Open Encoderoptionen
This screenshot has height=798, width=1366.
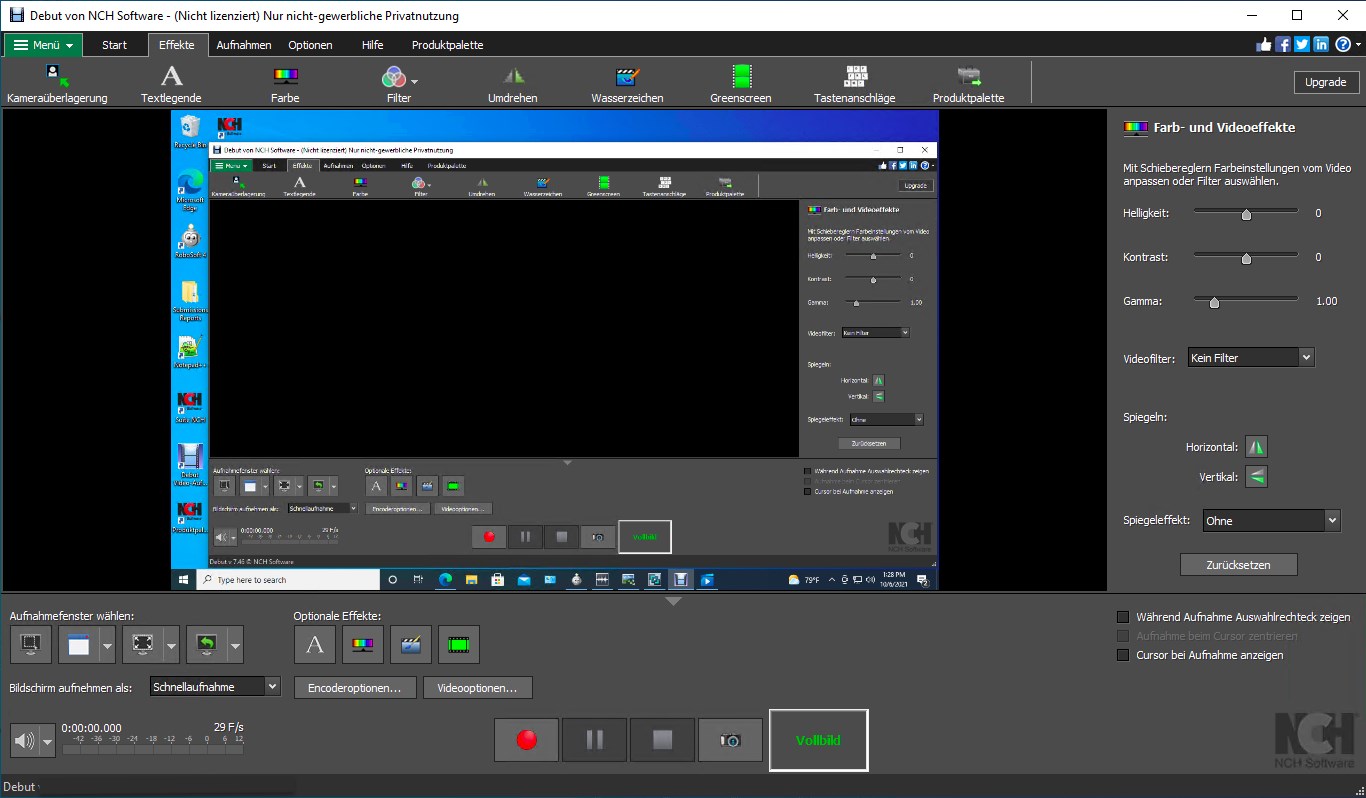click(x=355, y=688)
